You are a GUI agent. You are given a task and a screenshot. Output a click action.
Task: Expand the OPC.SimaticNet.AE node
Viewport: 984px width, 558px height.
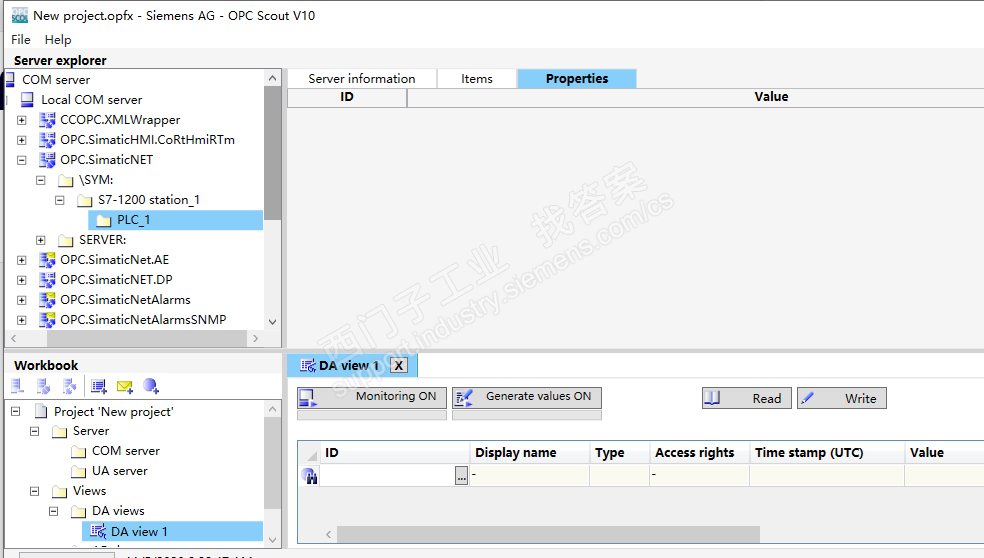22,260
